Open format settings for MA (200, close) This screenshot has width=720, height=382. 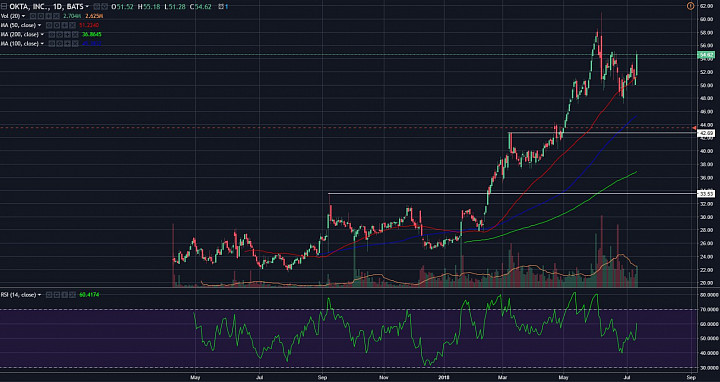[60, 34]
